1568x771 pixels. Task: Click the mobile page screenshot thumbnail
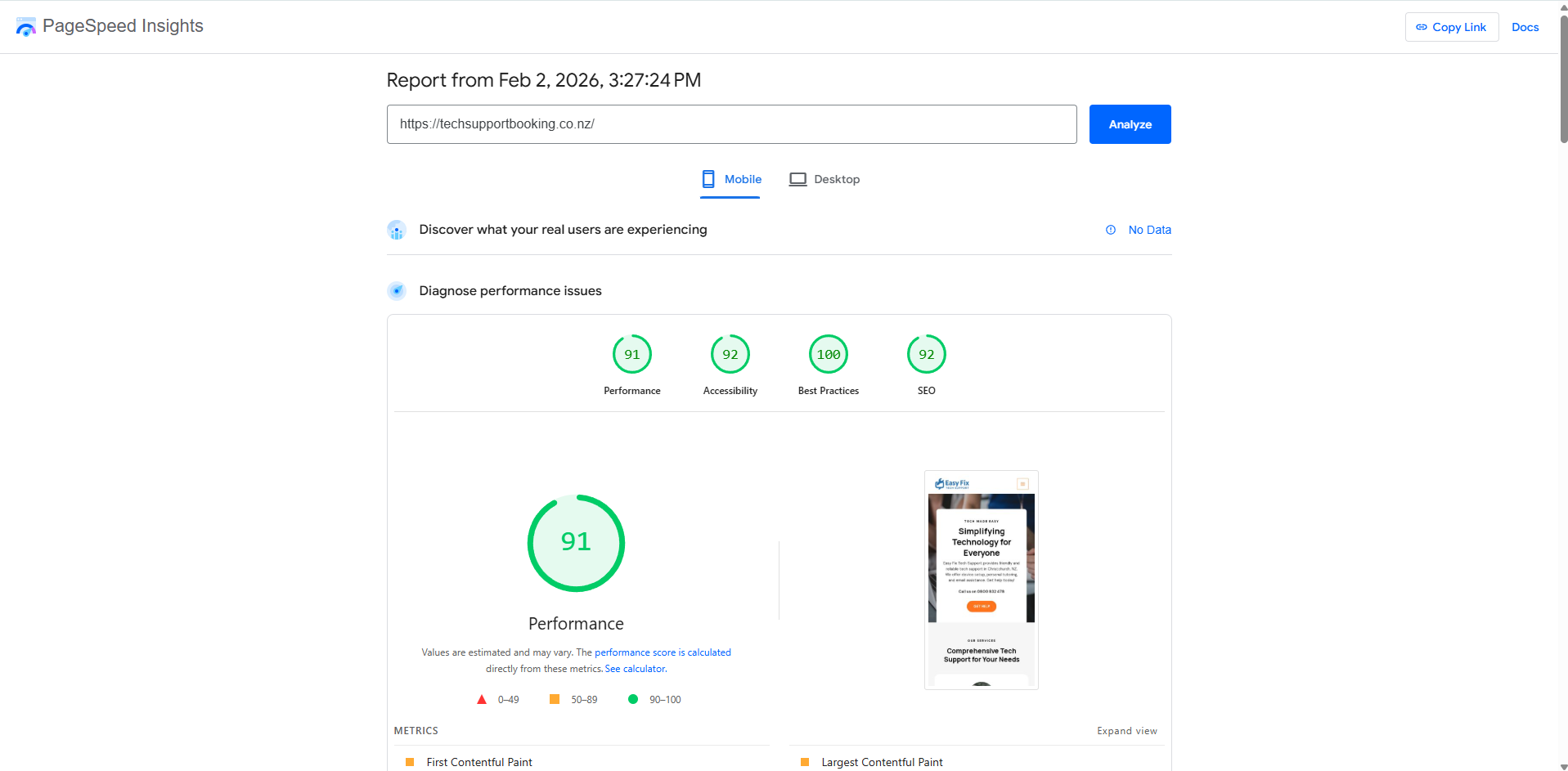pyautogui.click(x=981, y=580)
